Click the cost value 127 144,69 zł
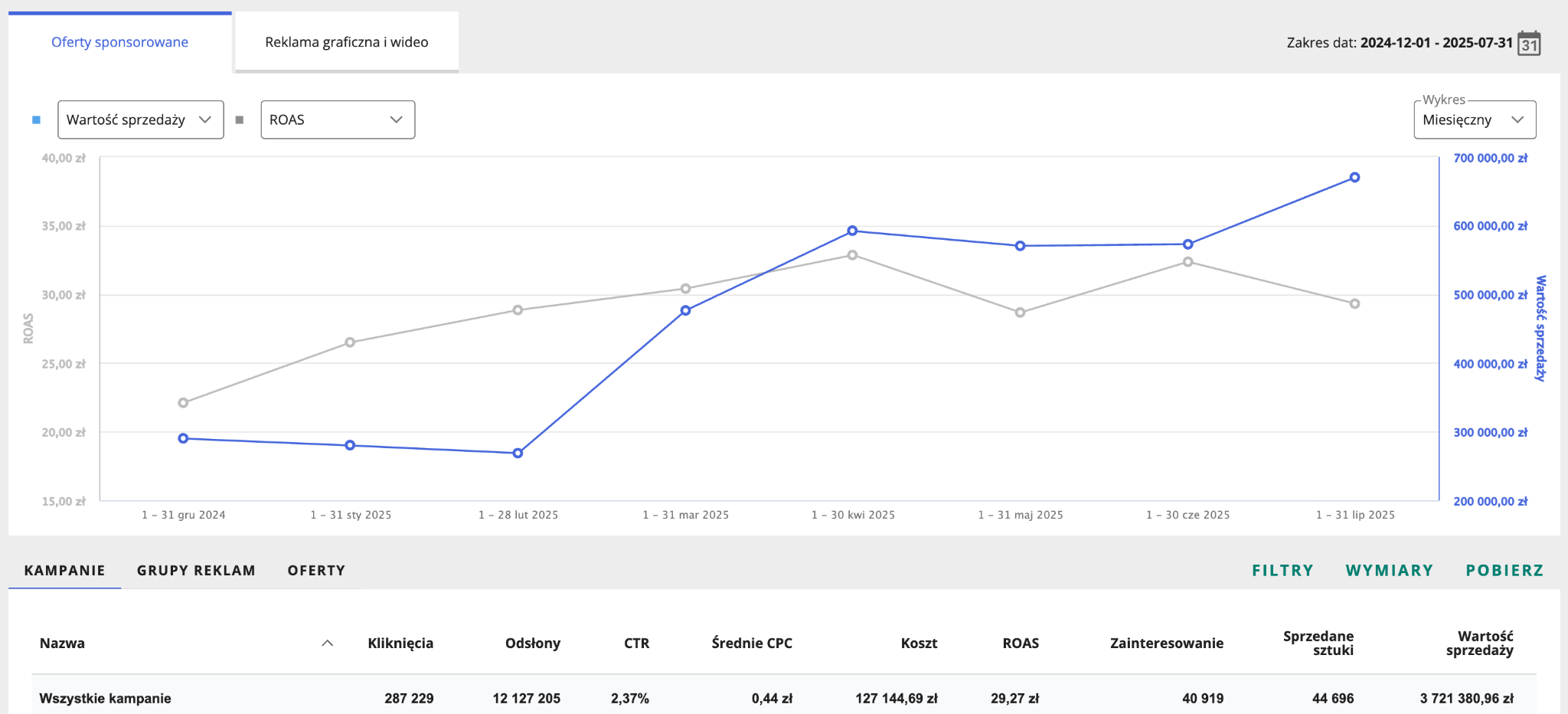This screenshot has height=714, width=1568. coord(896,699)
